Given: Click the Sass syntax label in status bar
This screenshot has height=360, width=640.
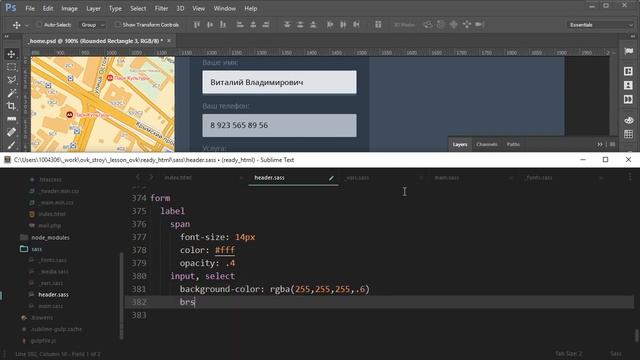Looking at the screenshot, I should click(616, 353).
